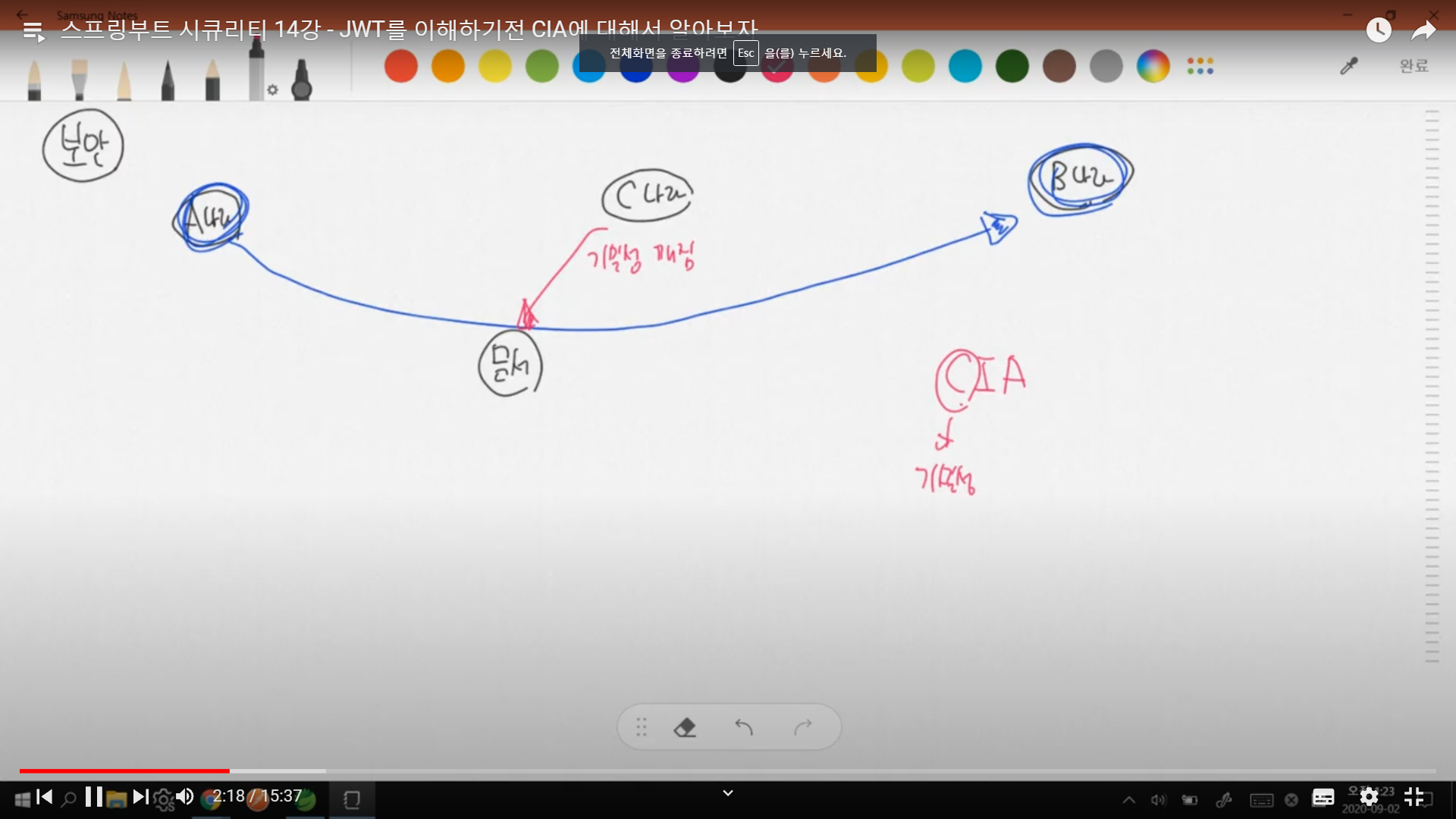Image resolution: width=1456 pixels, height=819 pixels.
Task: Open the multicolor dots palette menu
Action: point(1200,67)
